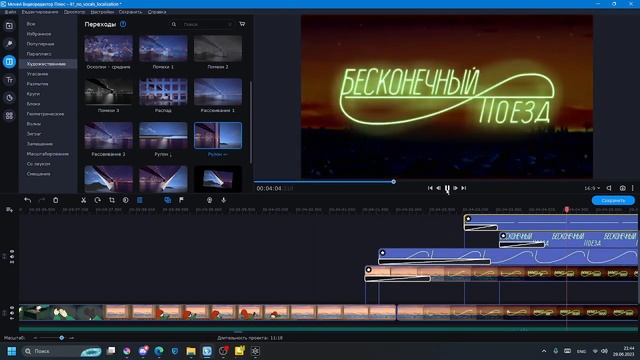The width and height of the screenshot is (640, 360).
Task: Jump to the previous clip start button
Action: pyautogui.click(x=430, y=188)
